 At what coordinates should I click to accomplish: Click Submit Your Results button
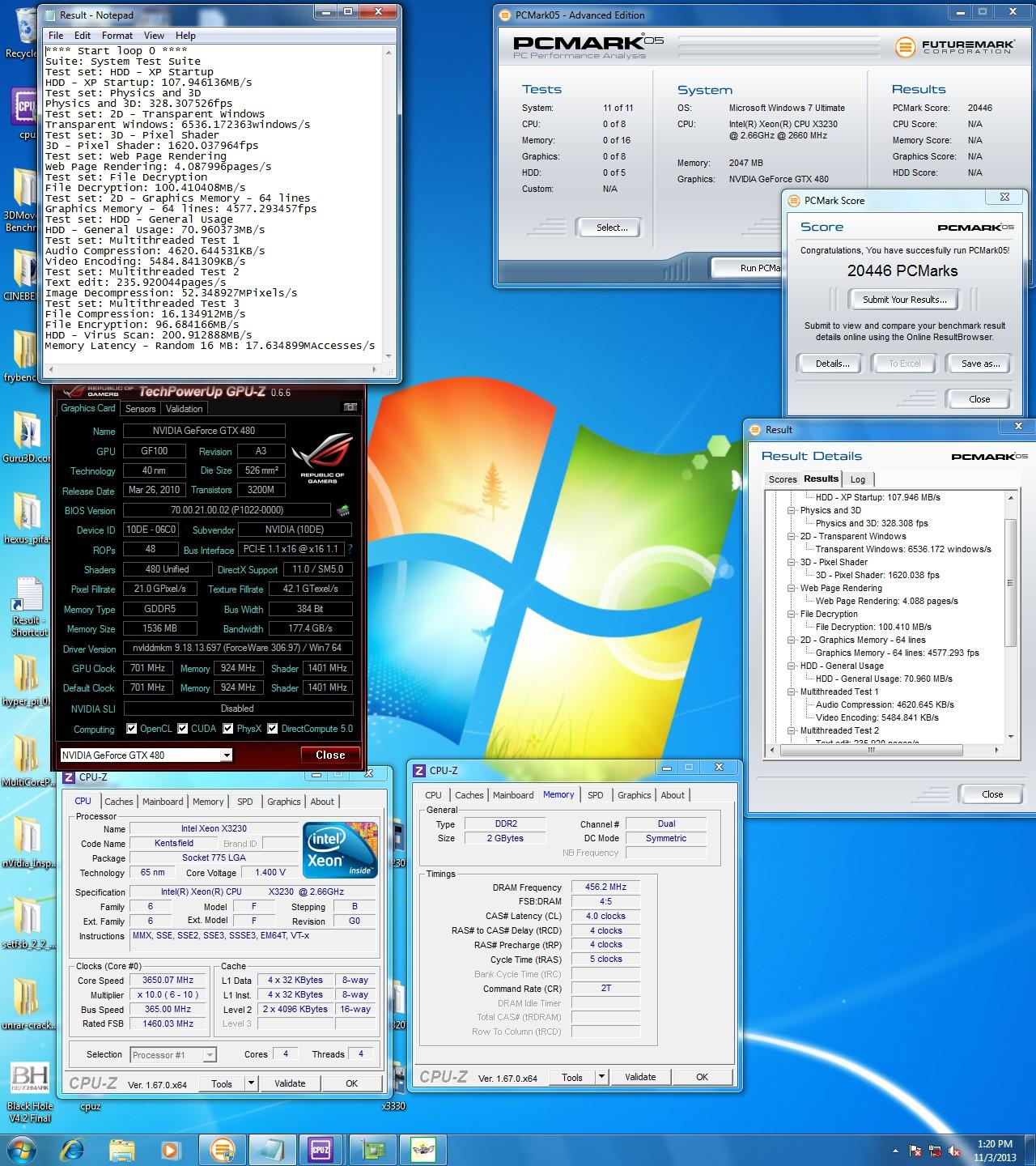coord(904,300)
